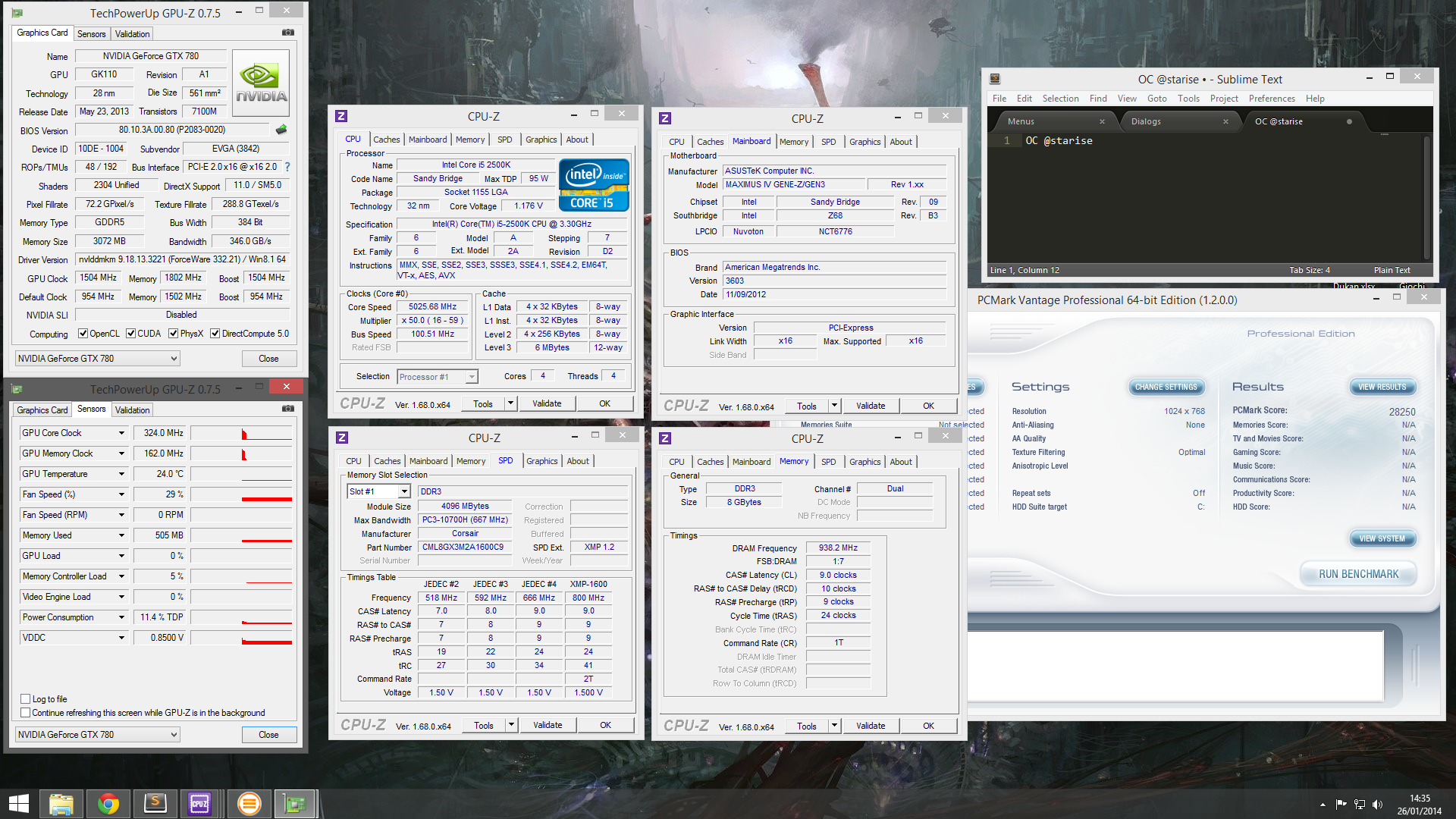Toggle the OpenCL checkbox in GPU-Z
Screen dimensions: 1456x819
tap(83, 334)
